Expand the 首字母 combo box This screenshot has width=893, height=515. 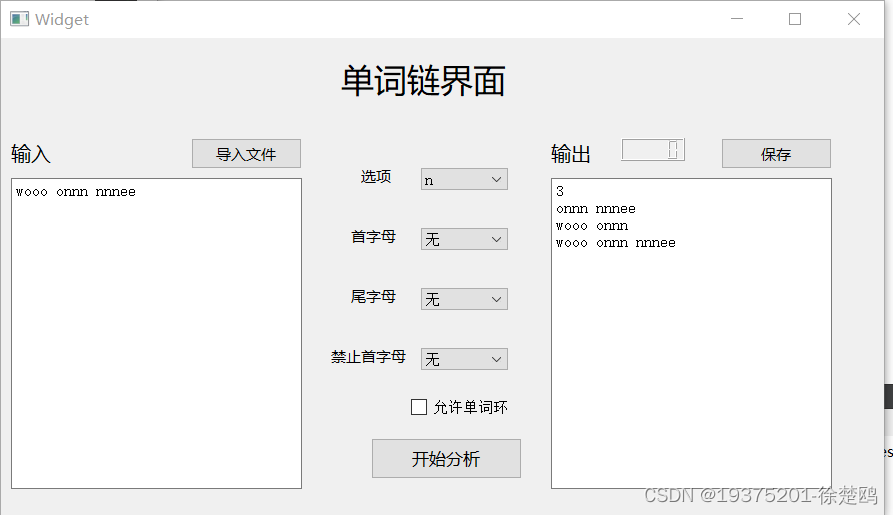(464, 240)
